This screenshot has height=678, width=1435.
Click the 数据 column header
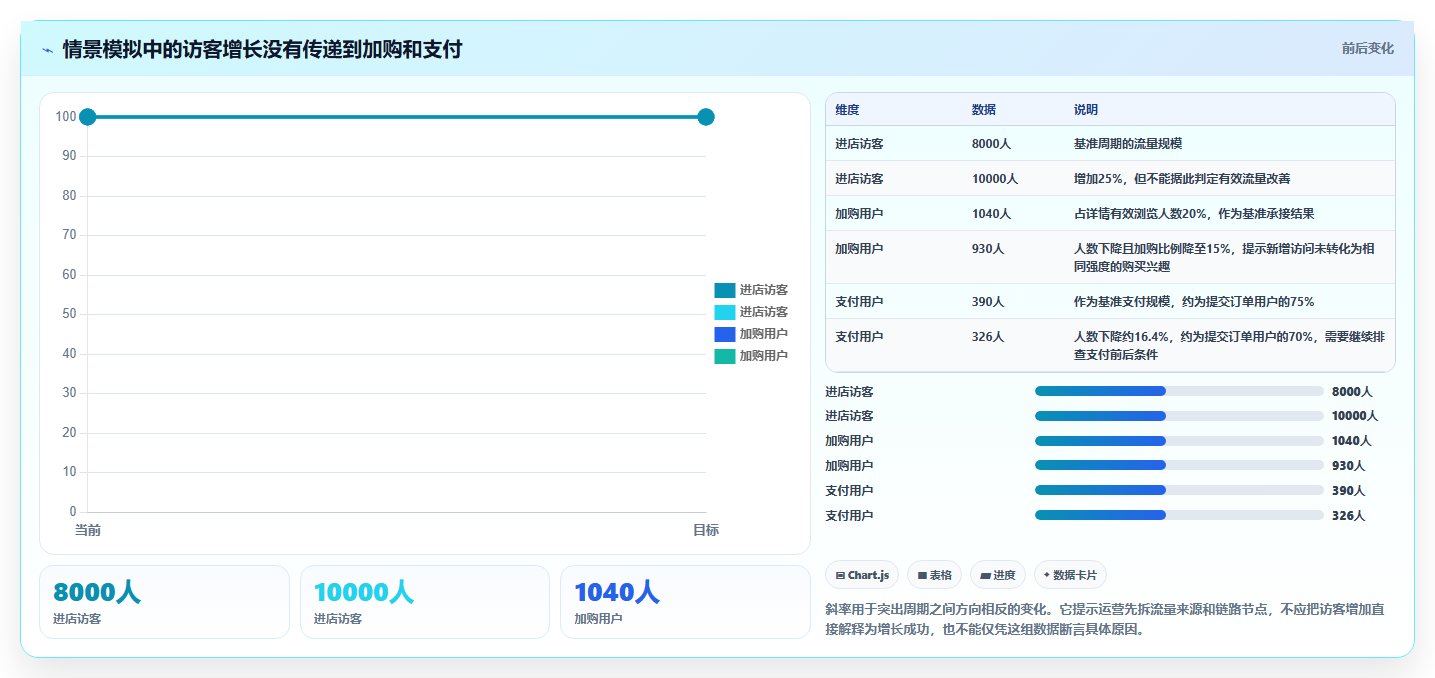(x=983, y=110)
